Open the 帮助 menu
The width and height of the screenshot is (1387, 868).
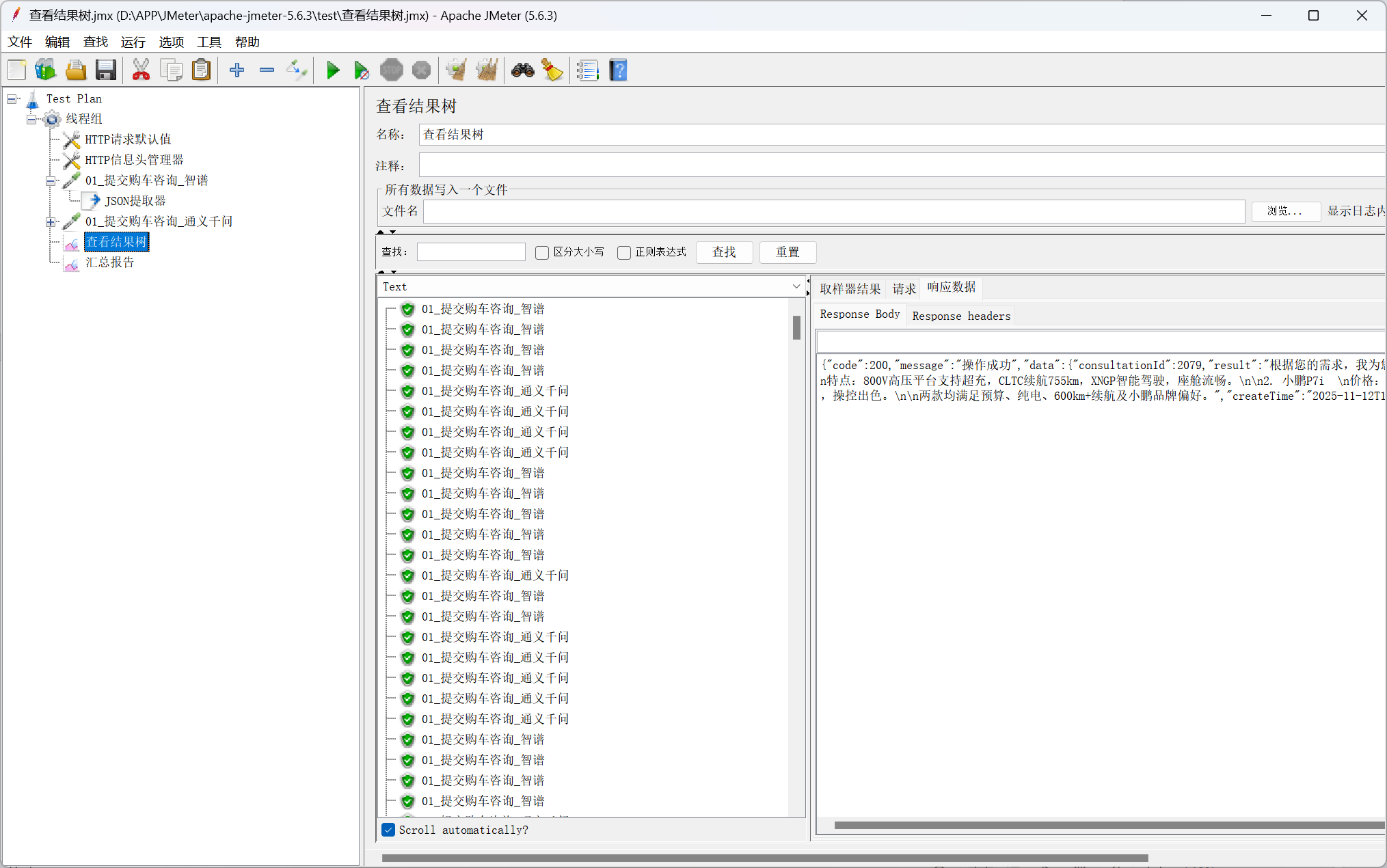247,42
